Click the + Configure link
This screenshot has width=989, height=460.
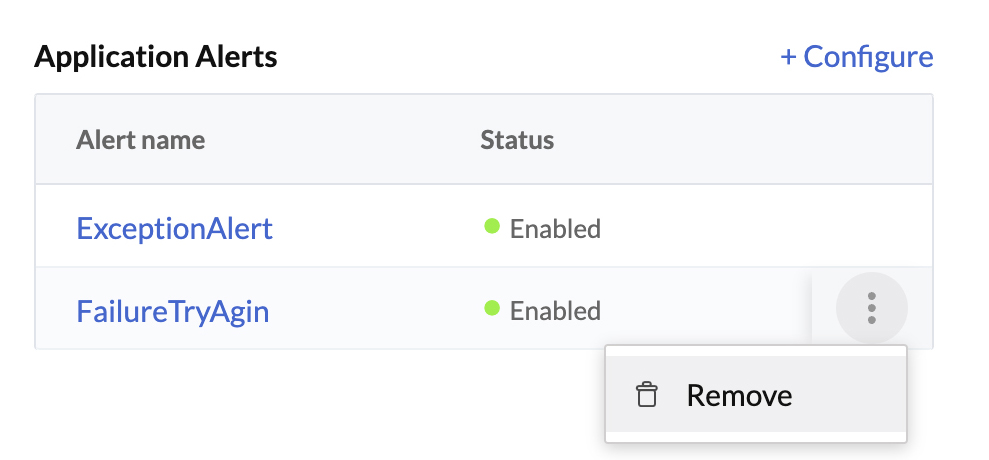click(x=857, y=57)
